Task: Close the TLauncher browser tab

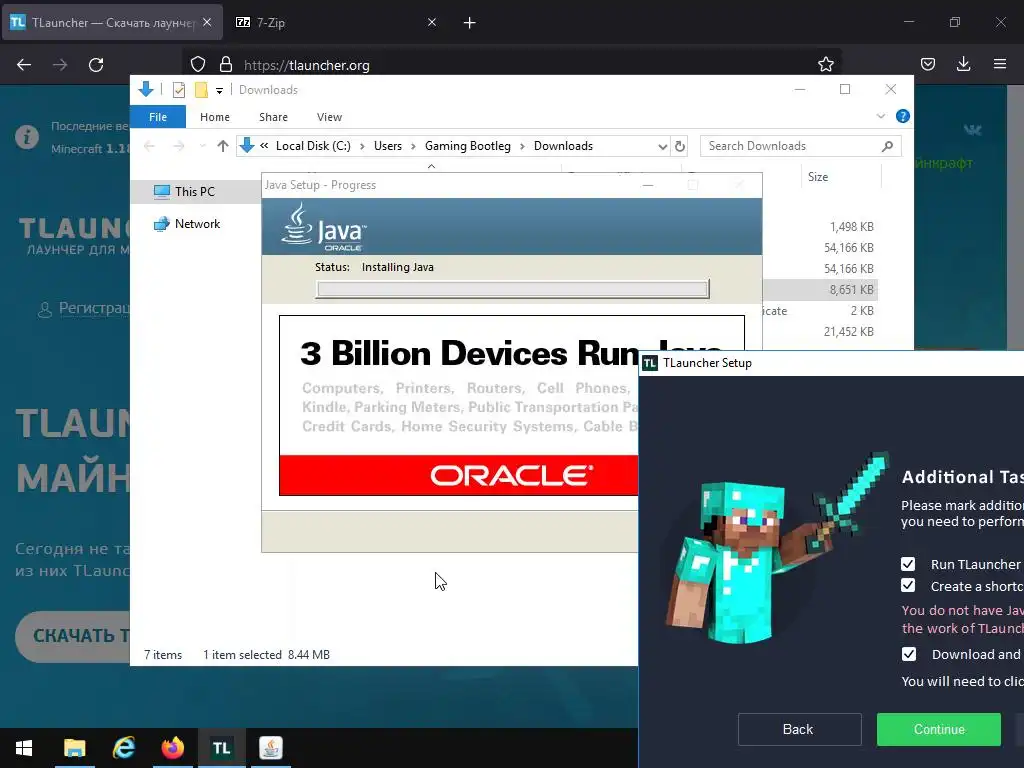Action: point(207,22)
